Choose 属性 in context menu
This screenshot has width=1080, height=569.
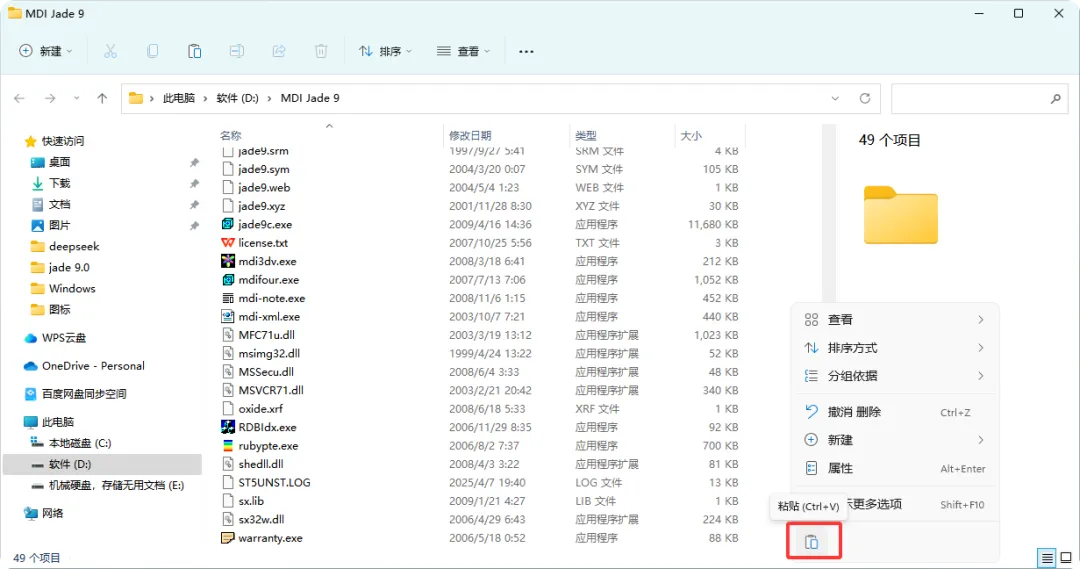(895, 468)
